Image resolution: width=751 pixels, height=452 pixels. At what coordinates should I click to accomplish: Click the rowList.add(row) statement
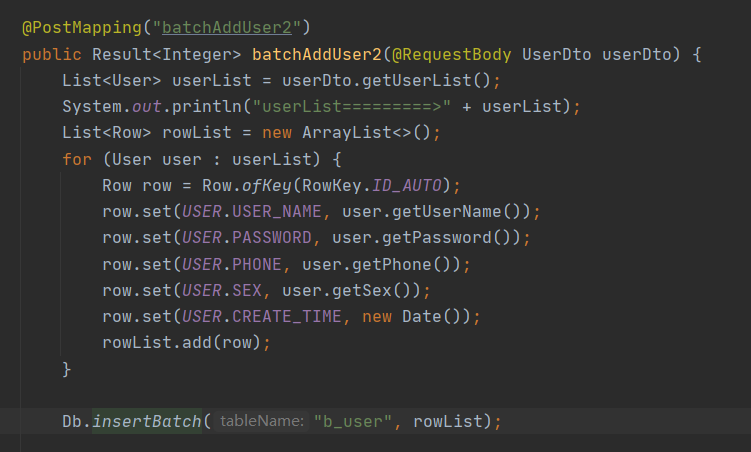181,343
